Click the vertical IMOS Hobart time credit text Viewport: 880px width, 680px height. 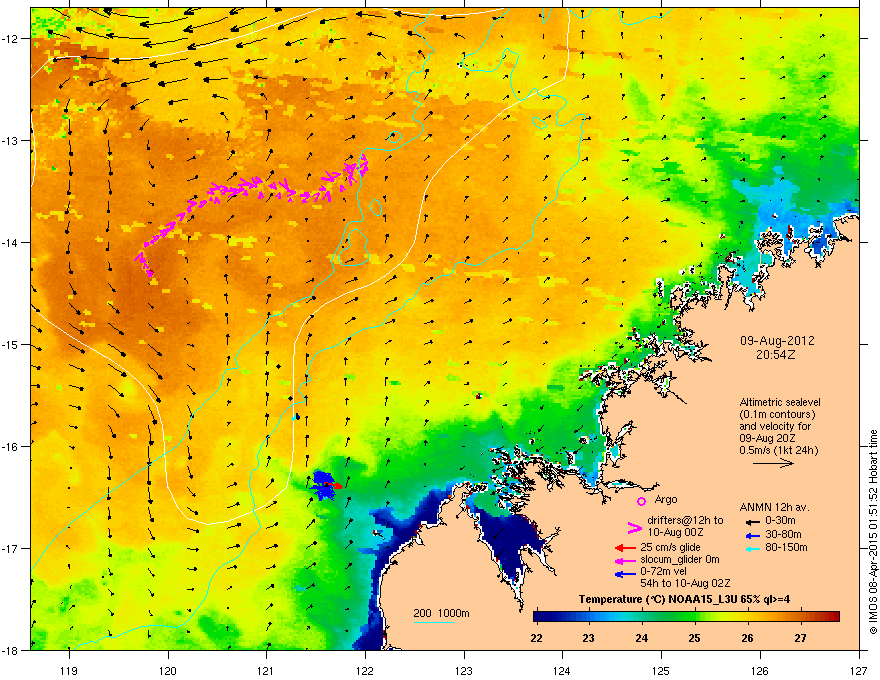click(873, 532)
